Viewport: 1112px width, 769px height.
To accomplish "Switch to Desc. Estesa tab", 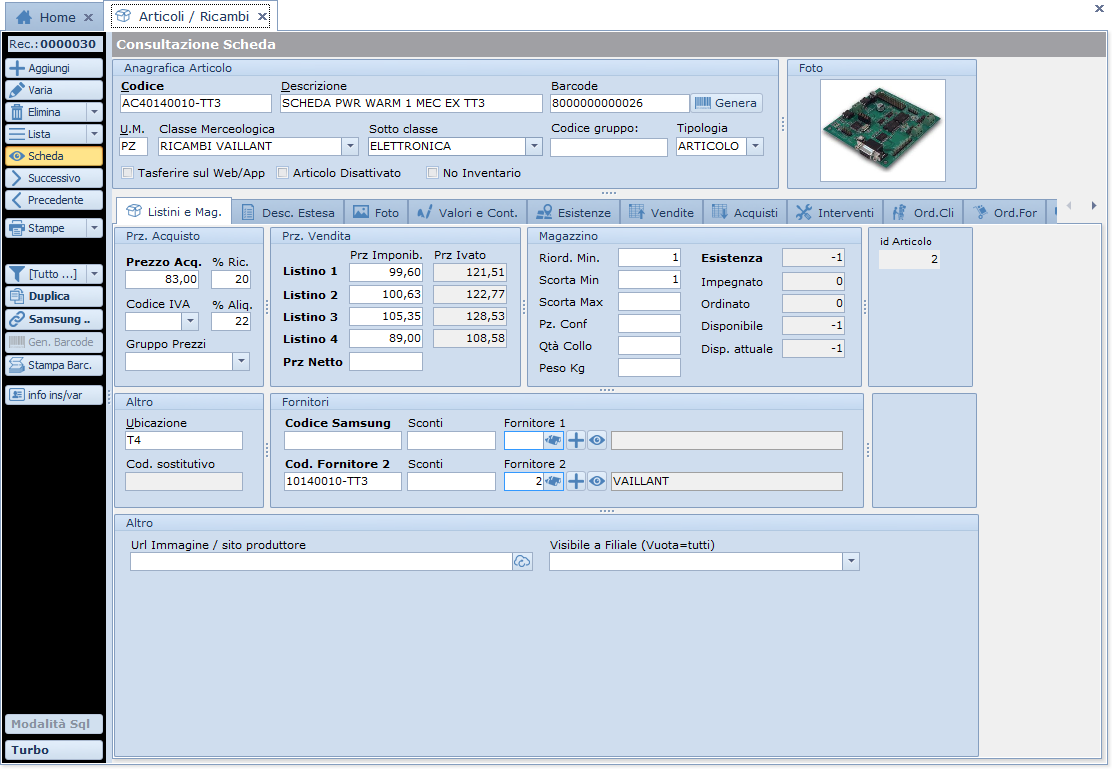I will click(288, 213).
